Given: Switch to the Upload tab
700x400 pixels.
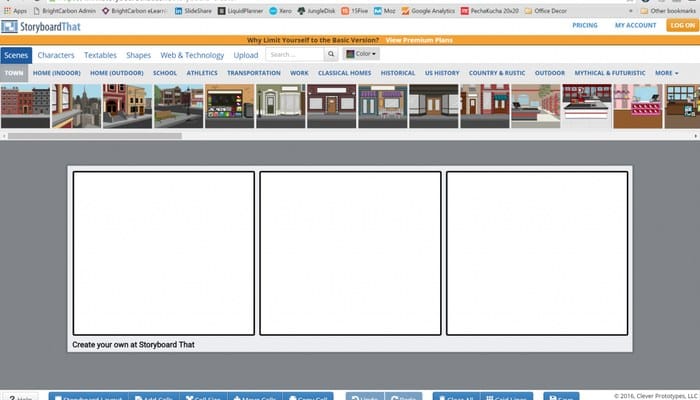Looking at the screenshot, I should pyautogui.click(x=246, y=55).
